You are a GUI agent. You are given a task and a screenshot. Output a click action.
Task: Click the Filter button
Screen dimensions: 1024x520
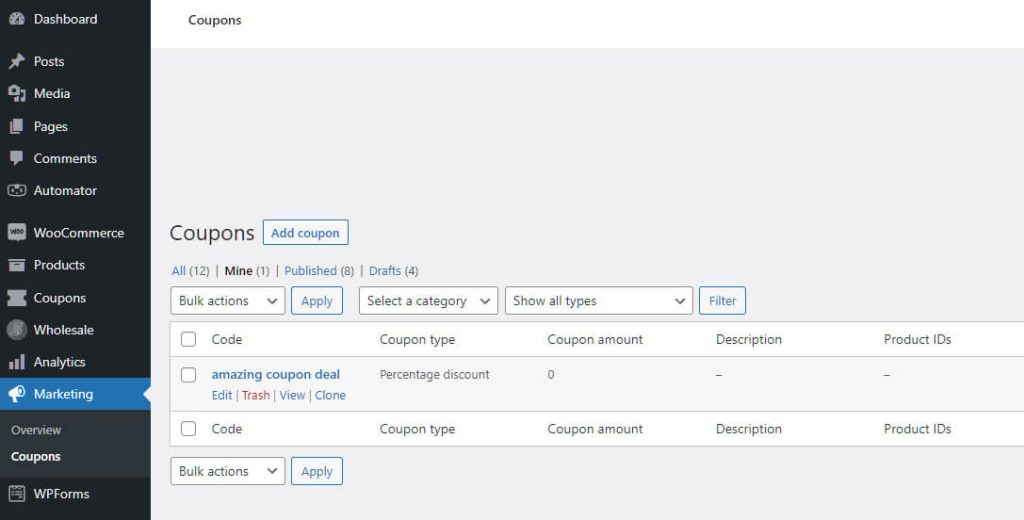[x=722, y=301]
